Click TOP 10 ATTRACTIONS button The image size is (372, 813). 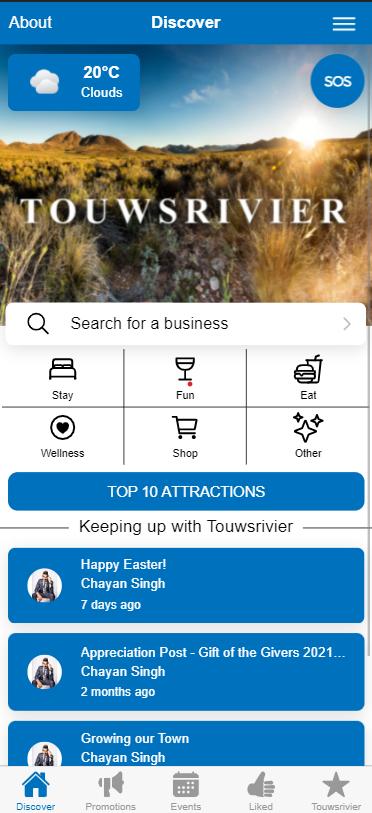click(x=186, y=492)
